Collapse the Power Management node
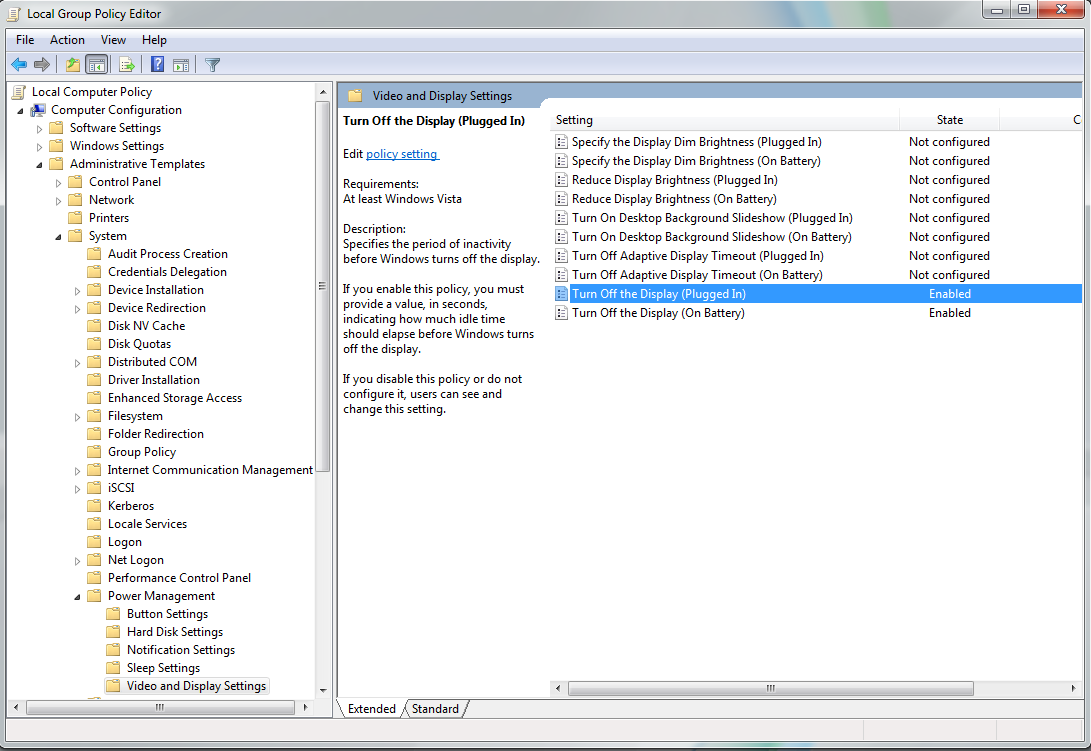The height and width of the screenshot is (751, 1091). click(x=77, y=595)
